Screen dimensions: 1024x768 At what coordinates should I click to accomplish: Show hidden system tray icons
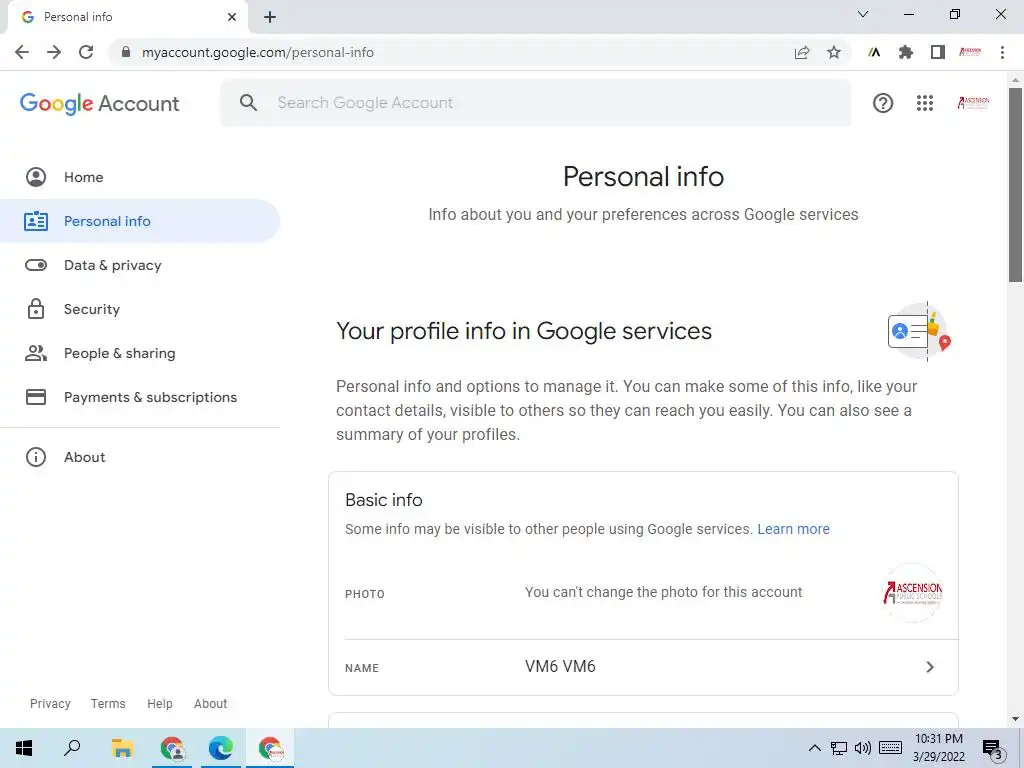814,748
